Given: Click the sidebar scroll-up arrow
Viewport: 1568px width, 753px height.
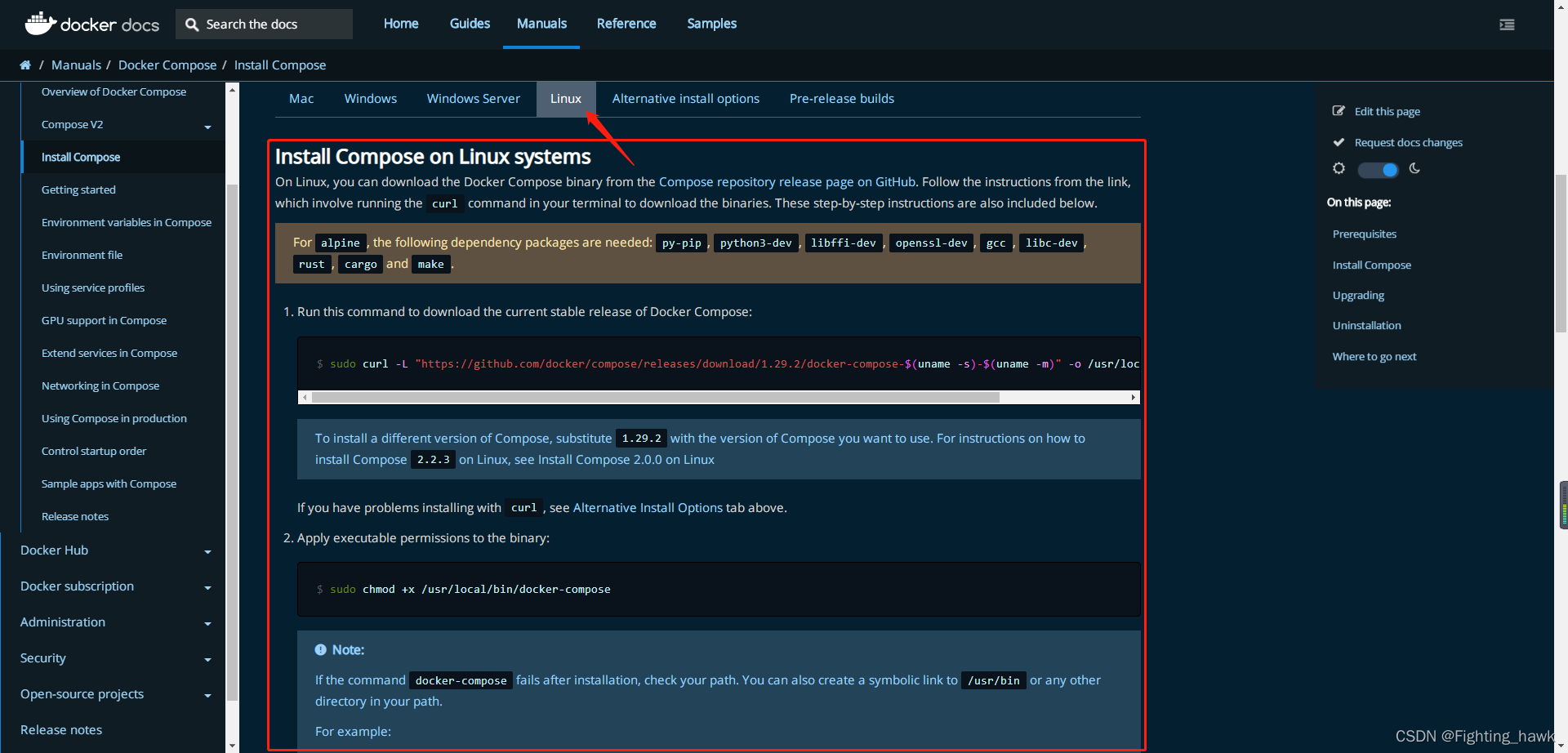Looking at the screenshot, I should click(233, 89).
